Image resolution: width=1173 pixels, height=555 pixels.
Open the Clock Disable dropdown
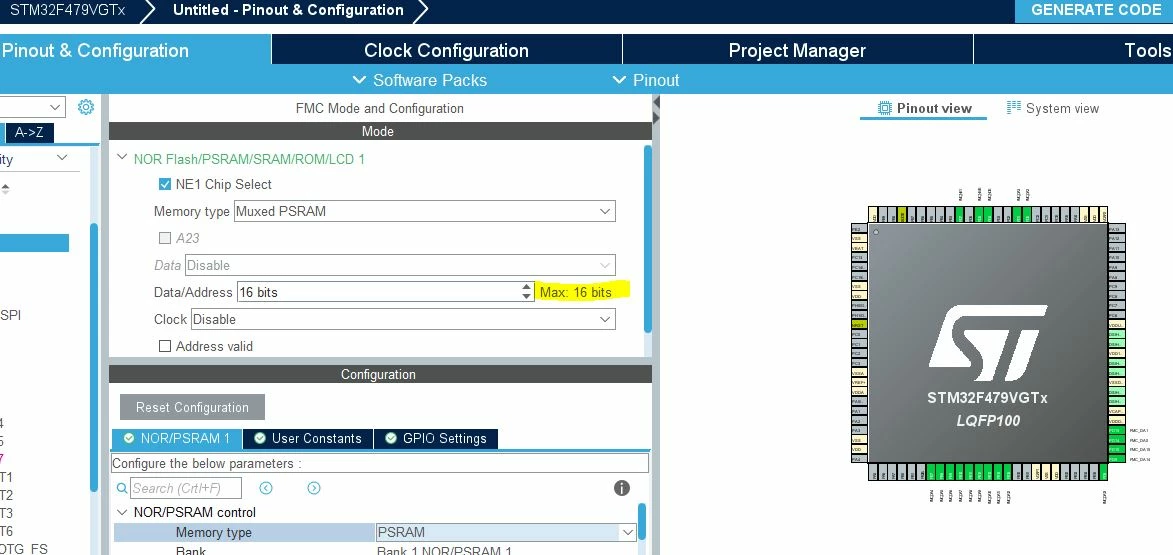click(x=403, y=319)
